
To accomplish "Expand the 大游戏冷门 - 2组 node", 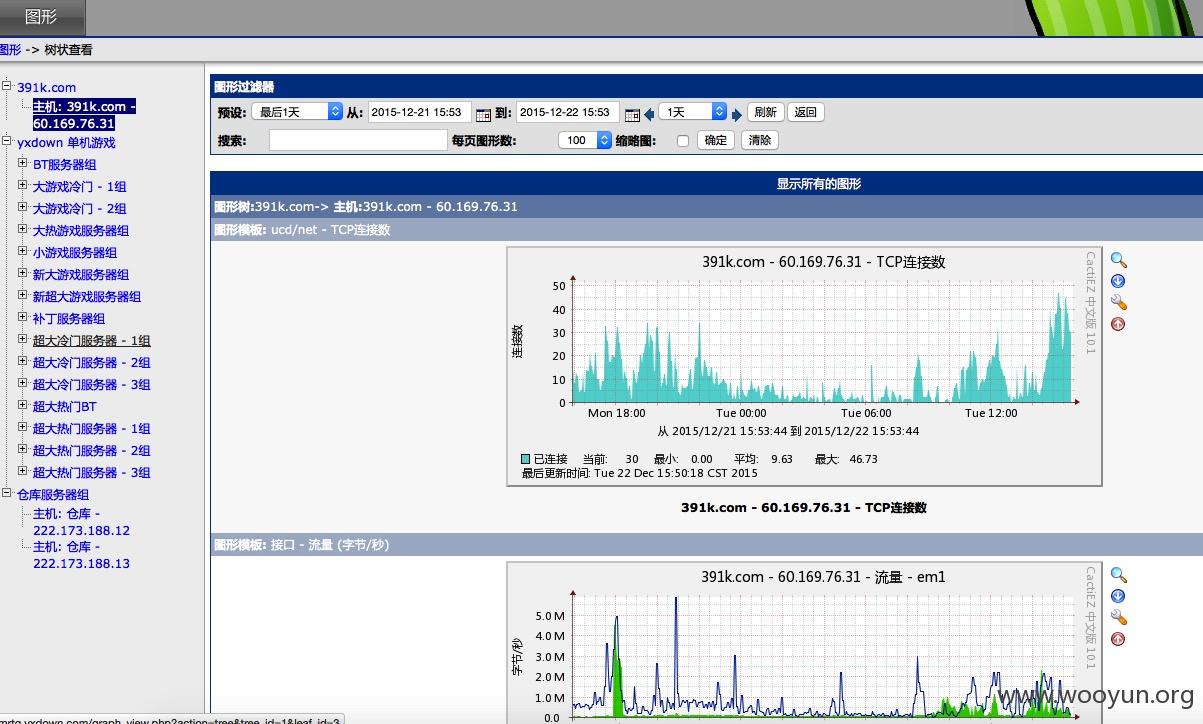I will coord(22,207).
